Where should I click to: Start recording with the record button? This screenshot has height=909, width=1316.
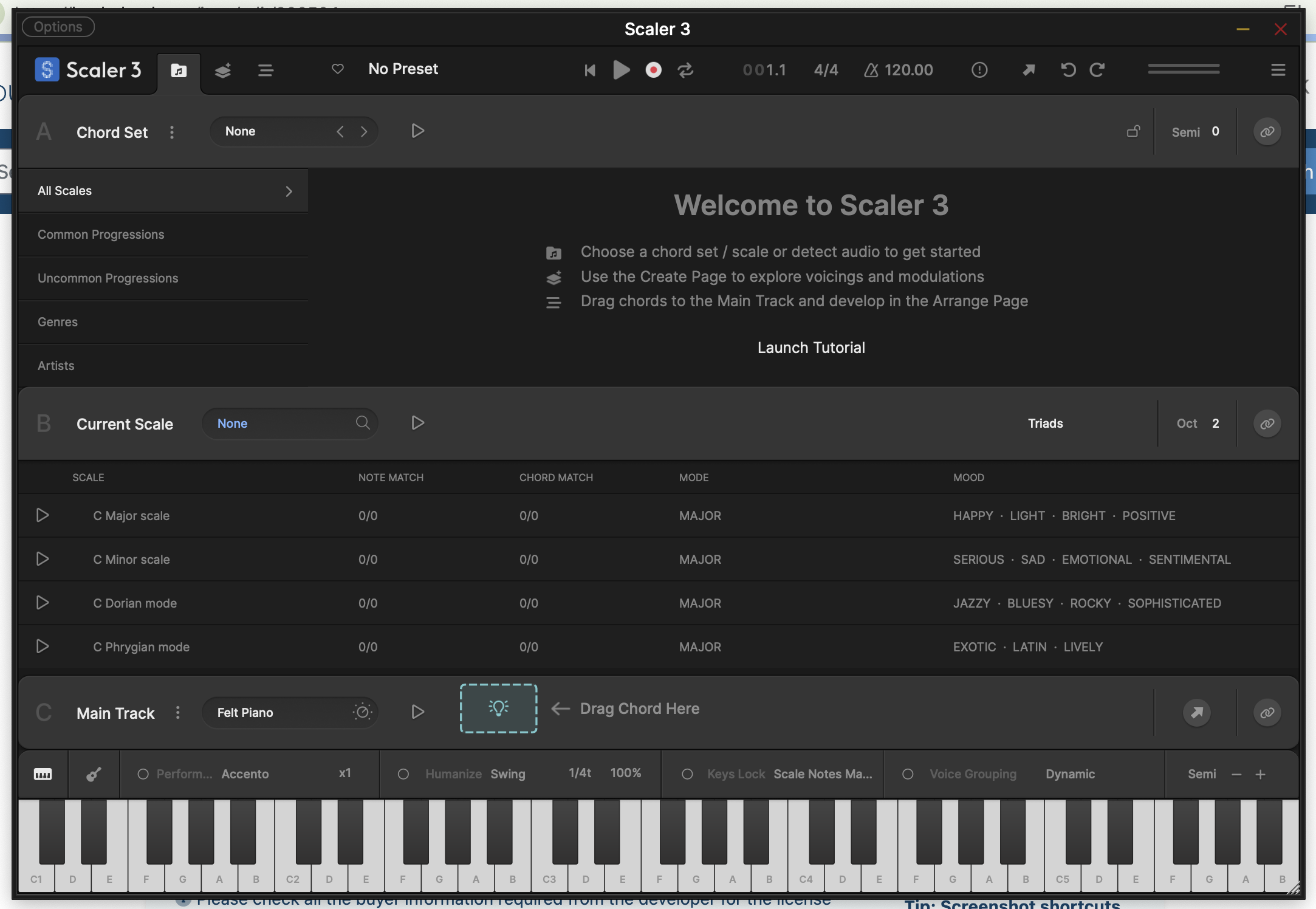[653, 70]
